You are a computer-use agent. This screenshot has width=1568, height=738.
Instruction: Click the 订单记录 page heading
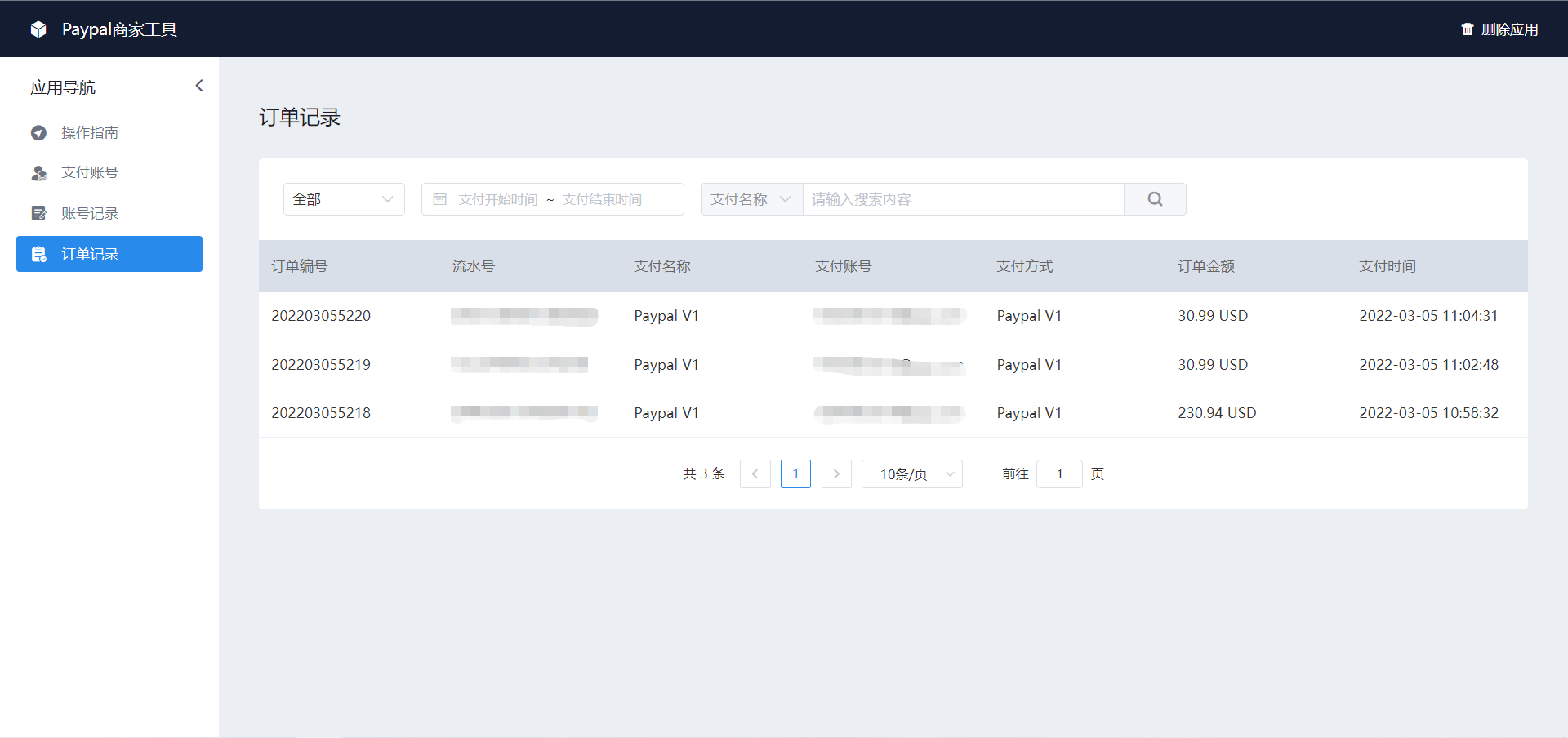pyautogui.click(x=300, y=118)
